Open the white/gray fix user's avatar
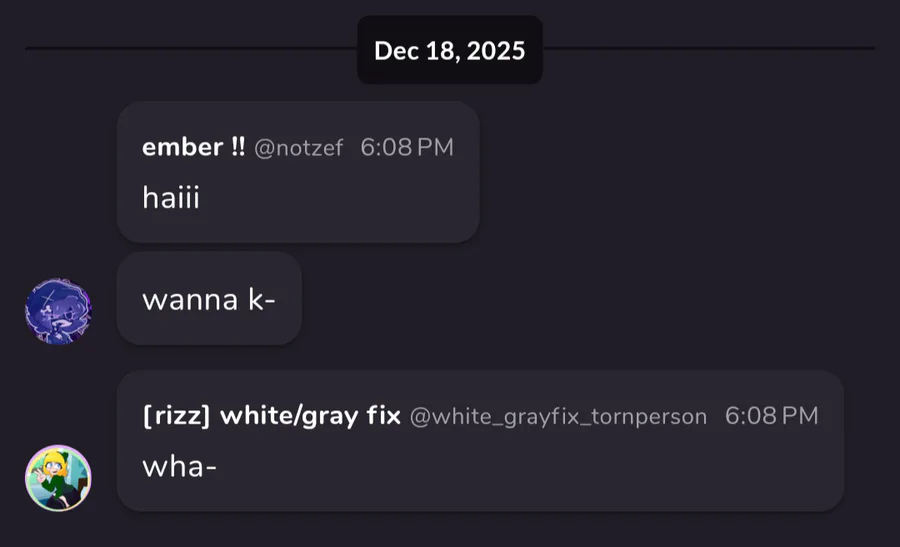 (58, 478)
